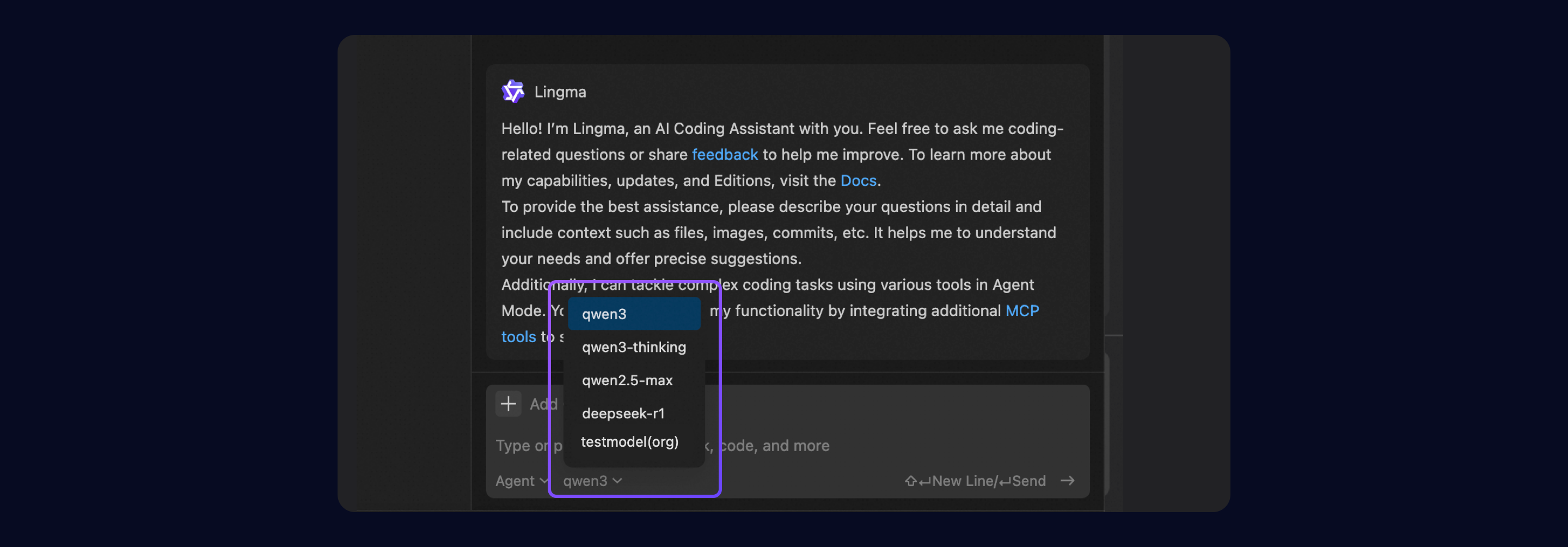Select qwen3 in the model list
Viewport: 1568px width, 547px height.
coord(634,314)
